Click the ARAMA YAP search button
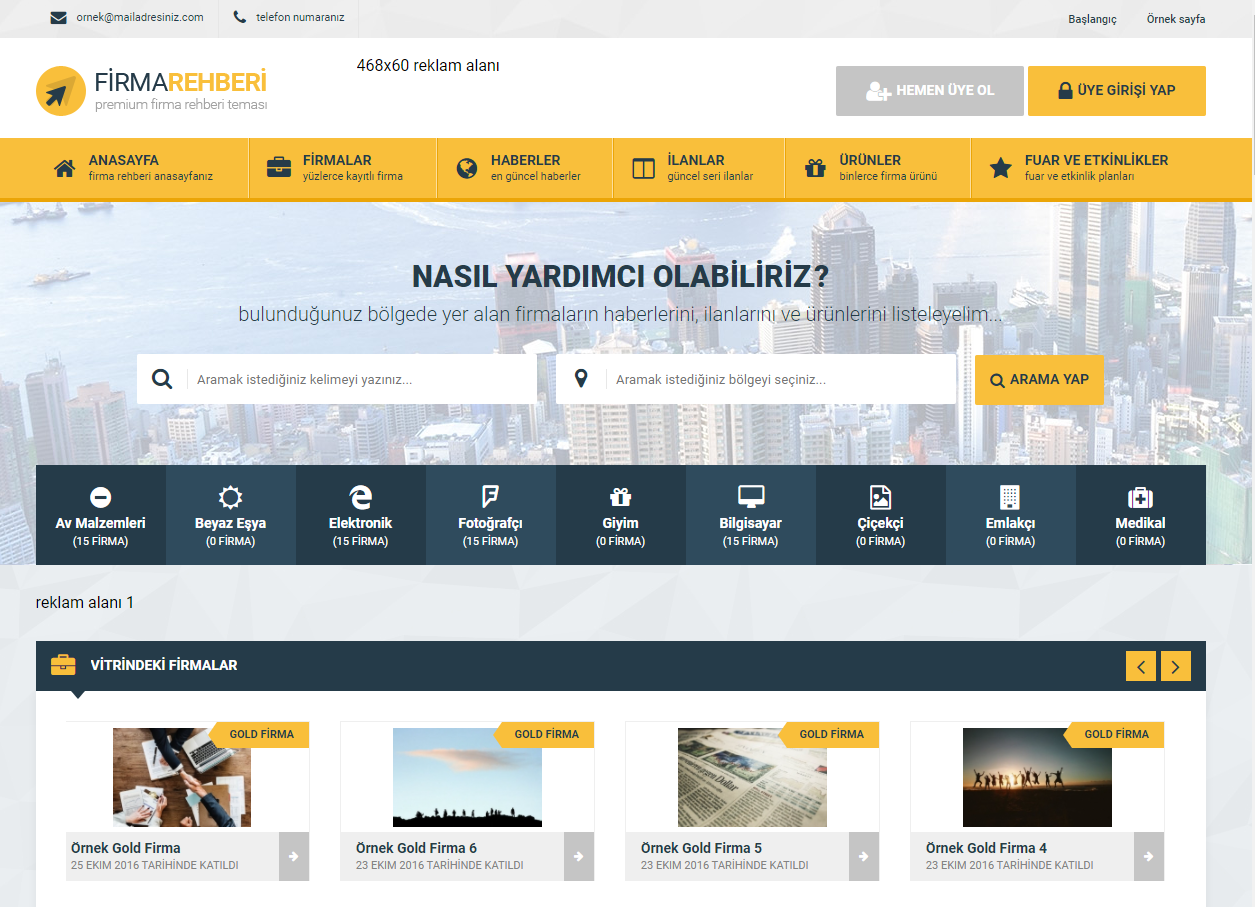This screenshot has width=1255, height=907. pyautogui.click(x=1038, y=380)
